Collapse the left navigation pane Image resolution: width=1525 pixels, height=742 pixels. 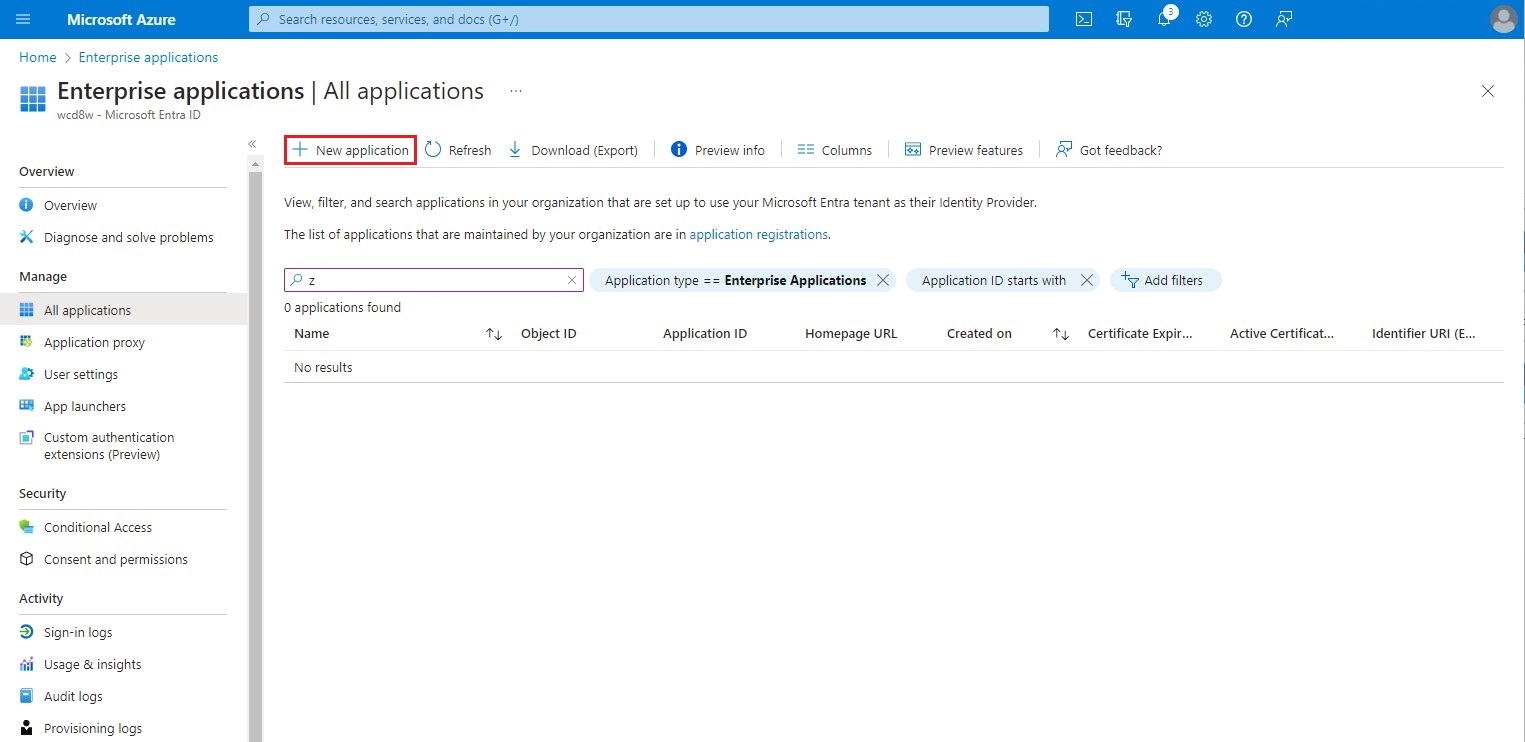click(x=253, y=144)
